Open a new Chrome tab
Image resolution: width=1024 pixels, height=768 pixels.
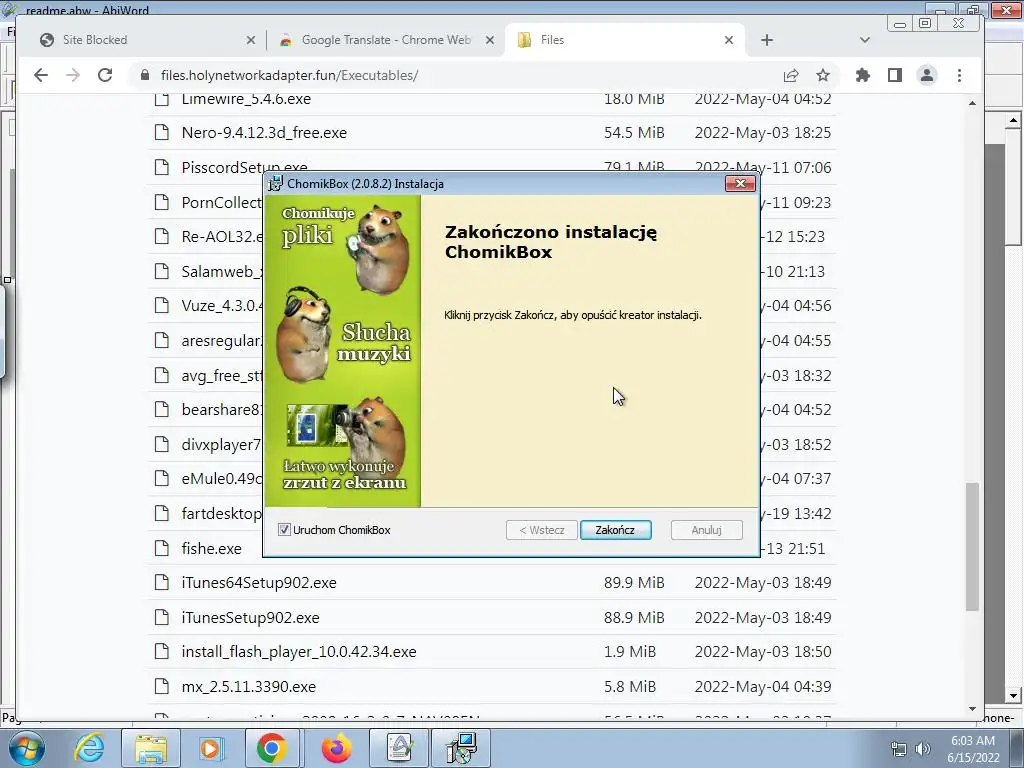click(767, 40)
